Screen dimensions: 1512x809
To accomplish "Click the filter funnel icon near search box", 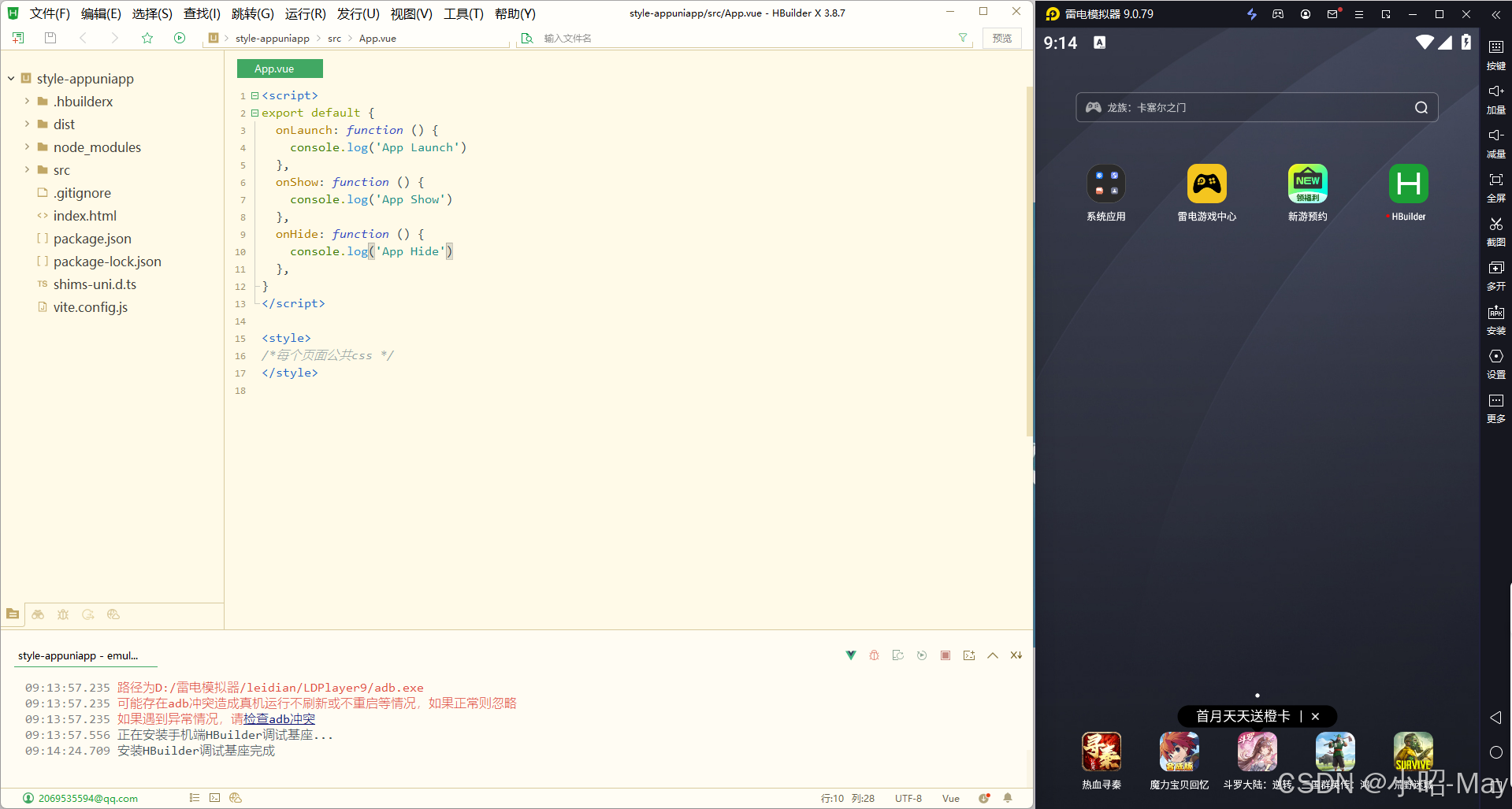I will 963,38.
